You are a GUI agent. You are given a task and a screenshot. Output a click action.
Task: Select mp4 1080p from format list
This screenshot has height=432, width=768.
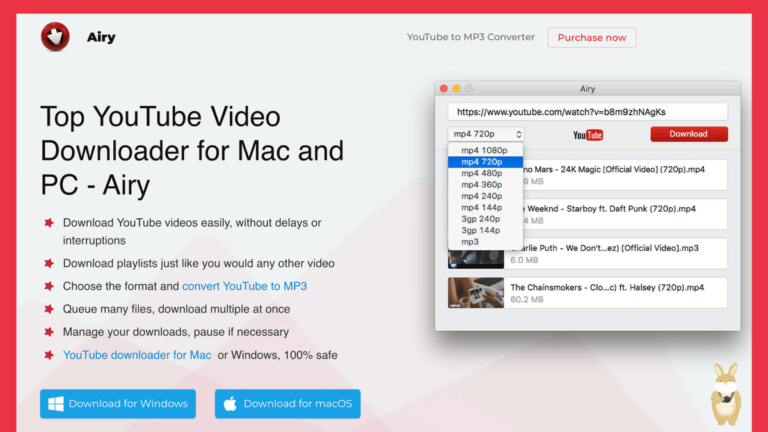coord(485,150)
